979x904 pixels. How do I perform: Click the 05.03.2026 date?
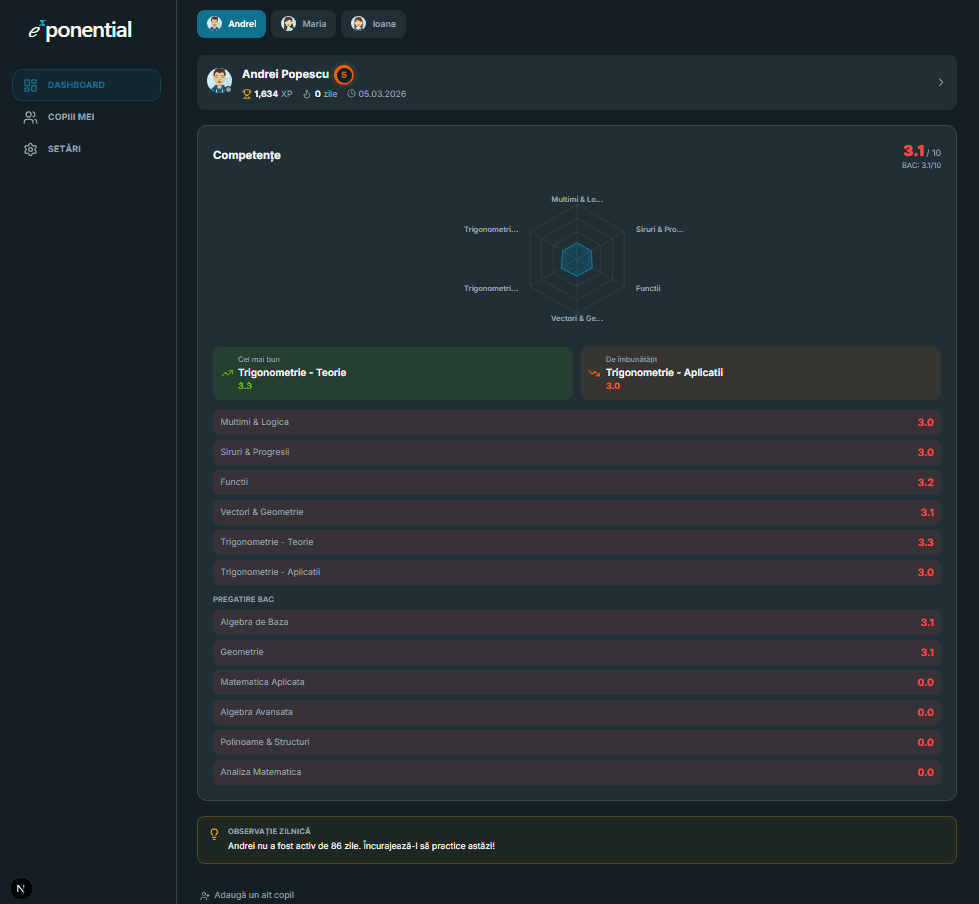pos(382,94)
